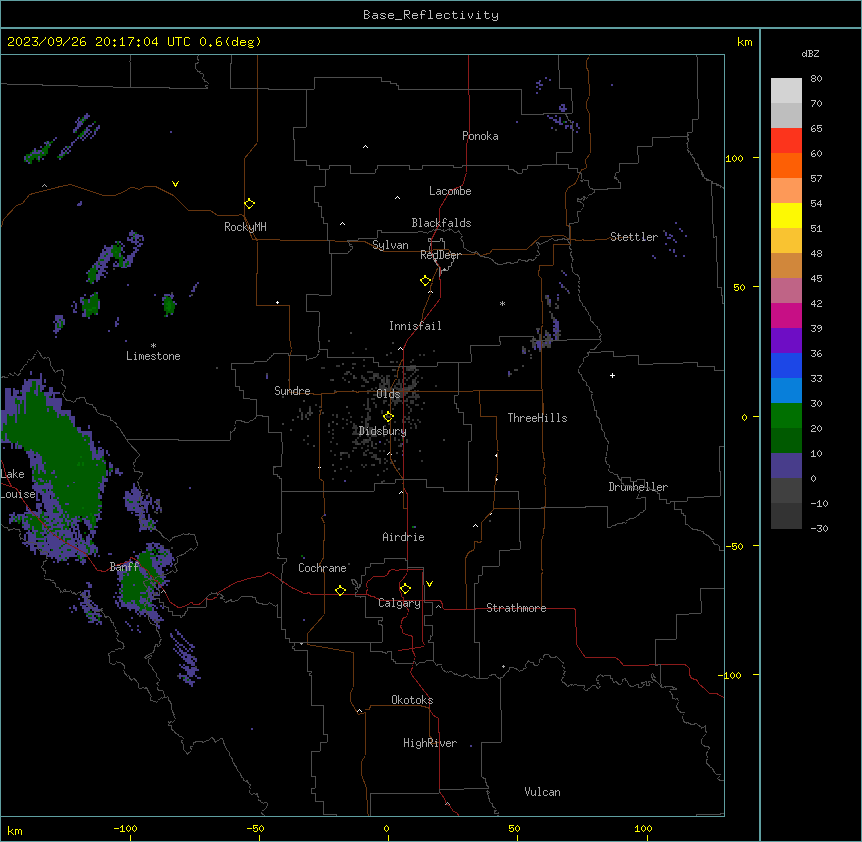Select the 65 dBZ red color swatch

(786, 140)
